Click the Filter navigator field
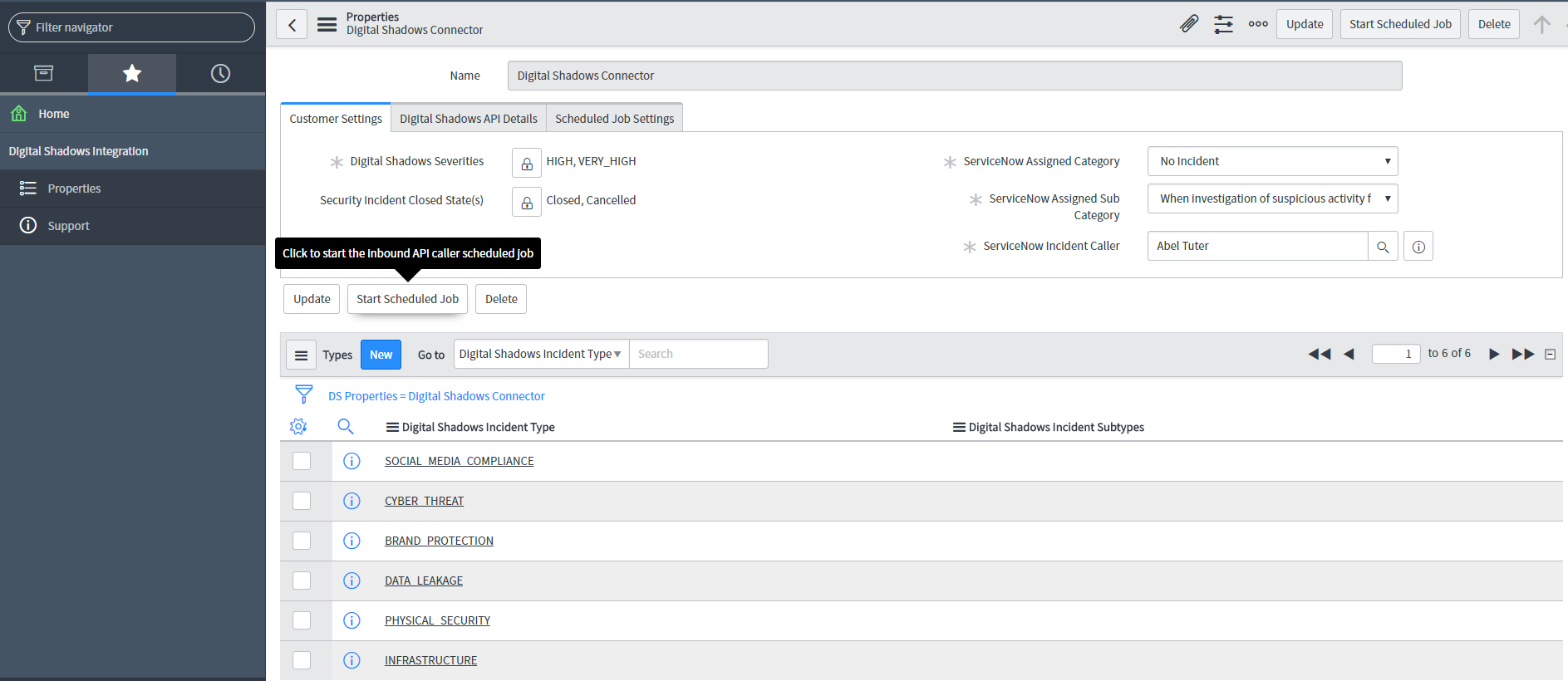This screenshot has width=1568, height=681. coord(131,27)
